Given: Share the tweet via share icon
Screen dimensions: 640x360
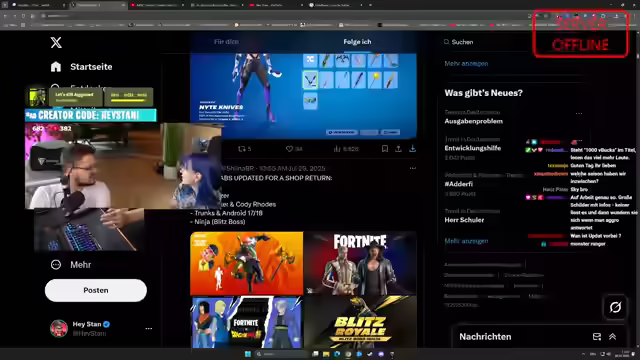Looking at the screenshot, I should [x=398, y=149].
